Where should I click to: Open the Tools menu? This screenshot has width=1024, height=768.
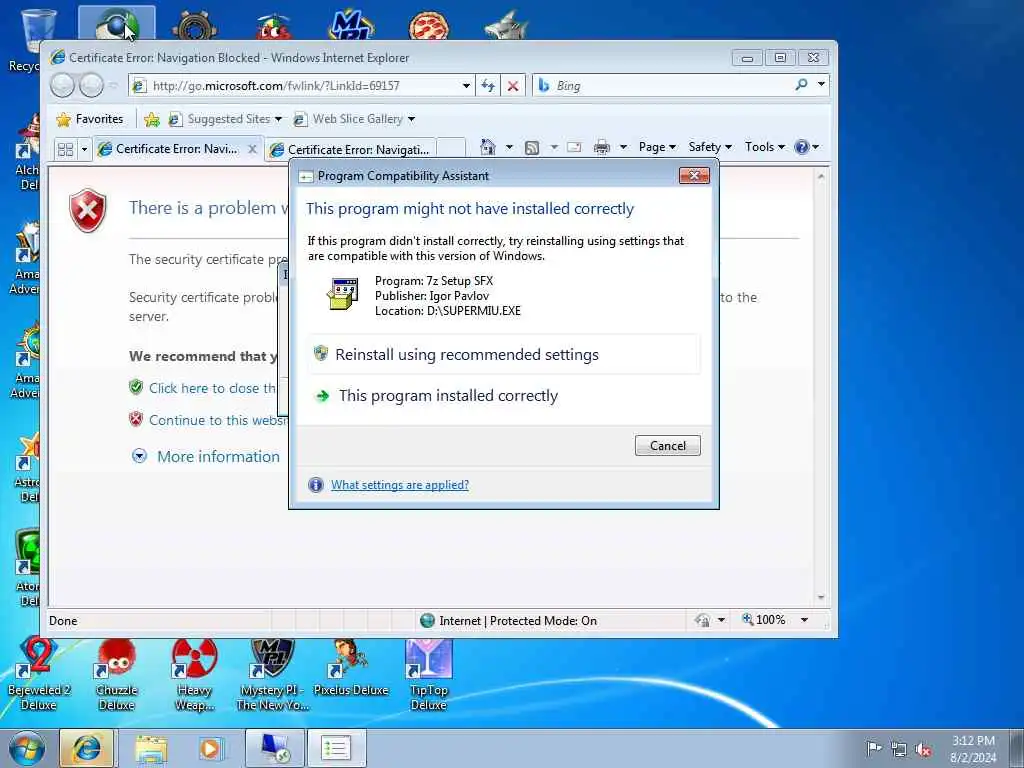[765, 147]
